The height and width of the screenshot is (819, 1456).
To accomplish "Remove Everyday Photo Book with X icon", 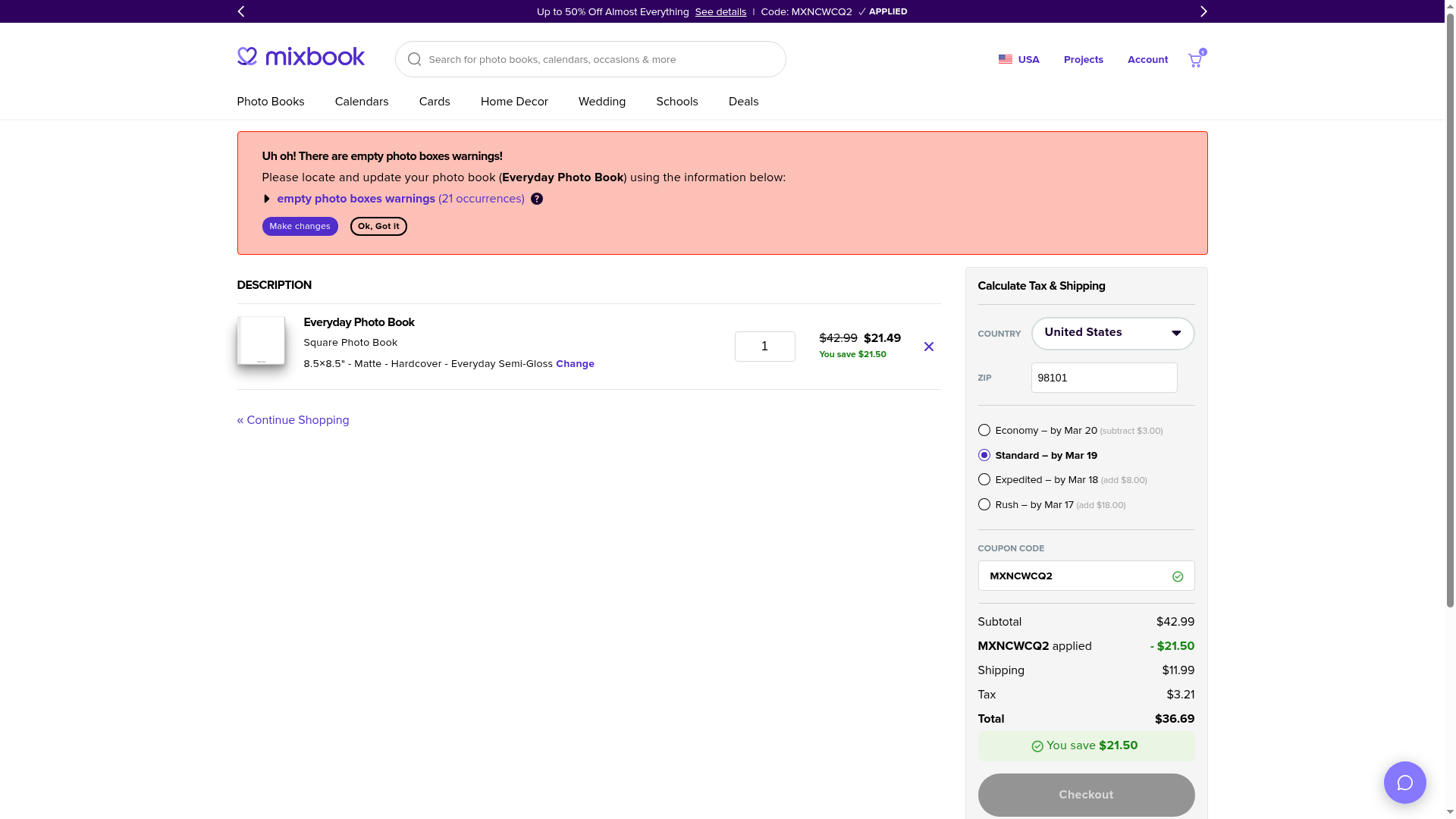I will 928,347.
